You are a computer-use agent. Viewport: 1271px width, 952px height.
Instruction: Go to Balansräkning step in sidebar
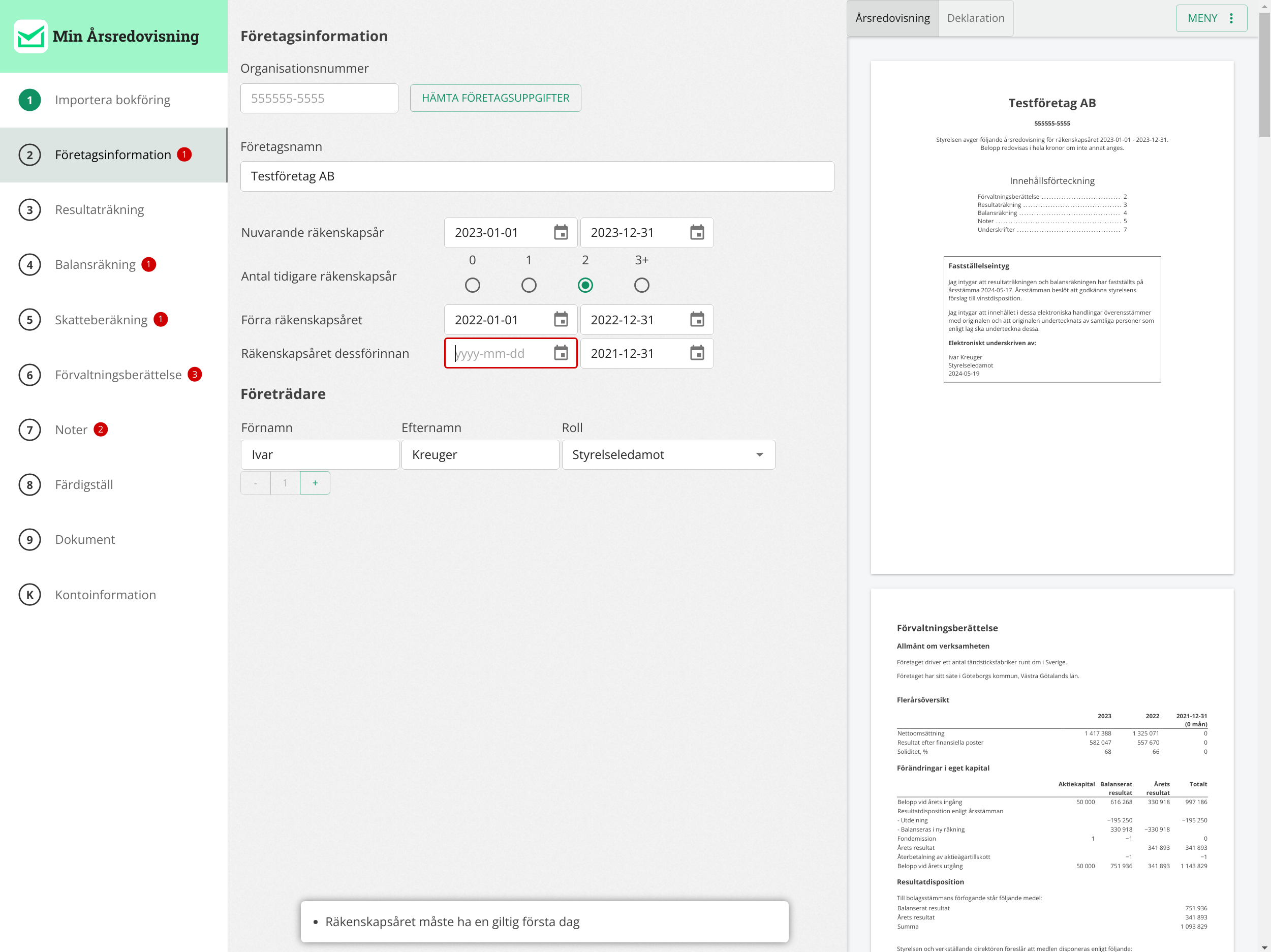(x=96, y=264)
